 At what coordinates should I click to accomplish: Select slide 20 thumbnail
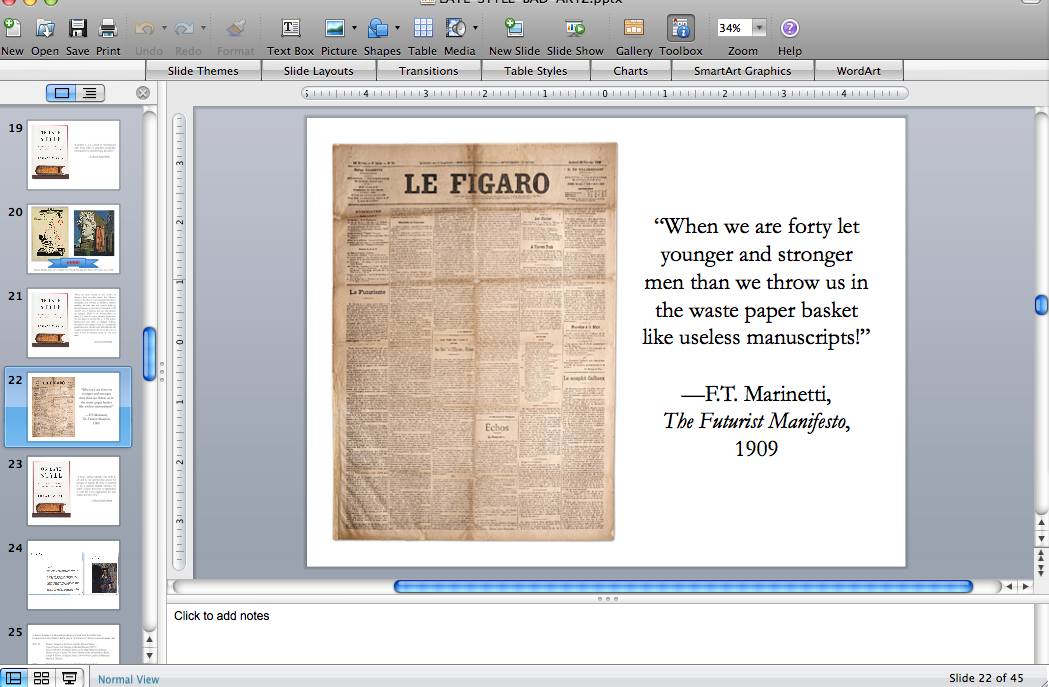tap(74, 239)
